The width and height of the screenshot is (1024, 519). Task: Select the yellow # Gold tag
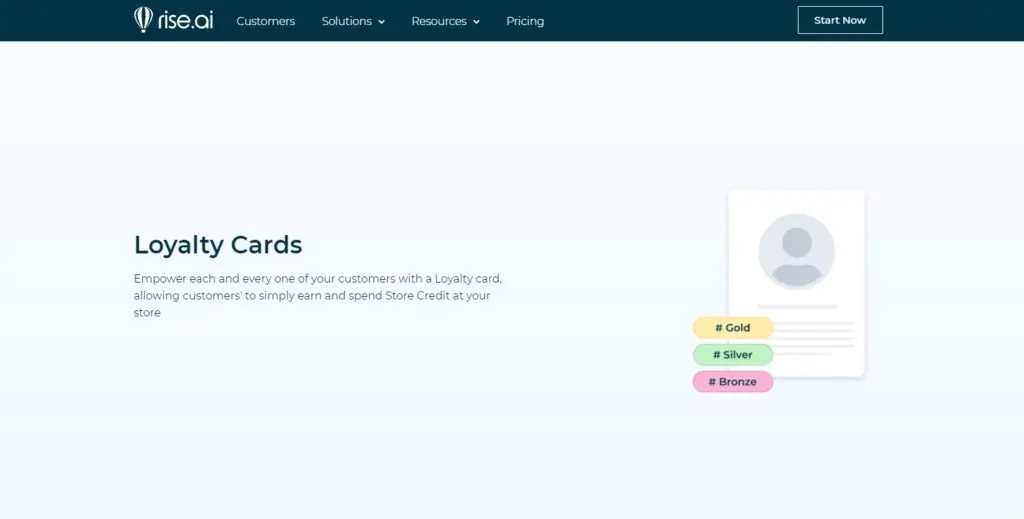click(733, 328)
